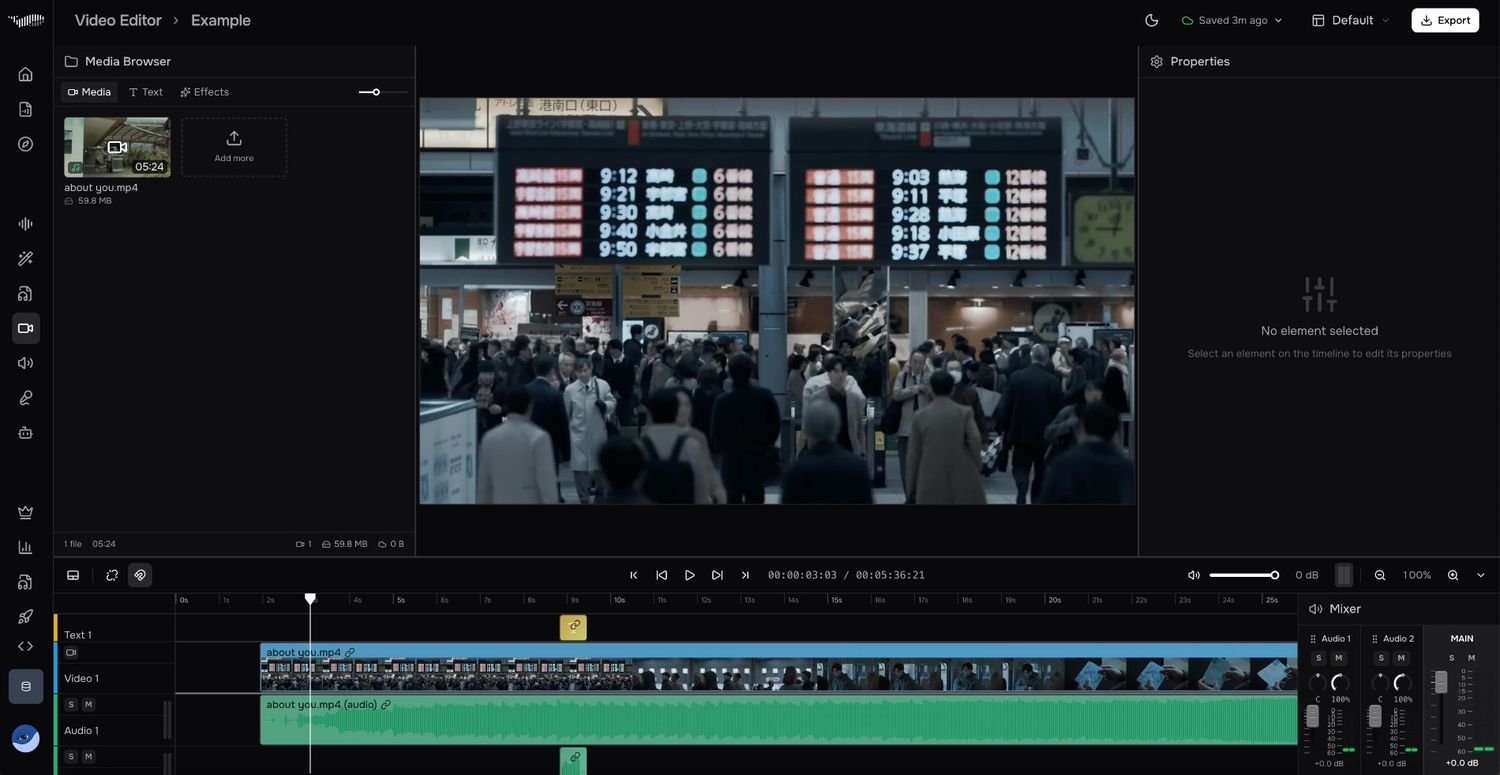This screenshot has height=775, width=1500.
Task: Select the about you.mp4 thumbnail
Action: (116, 147)
